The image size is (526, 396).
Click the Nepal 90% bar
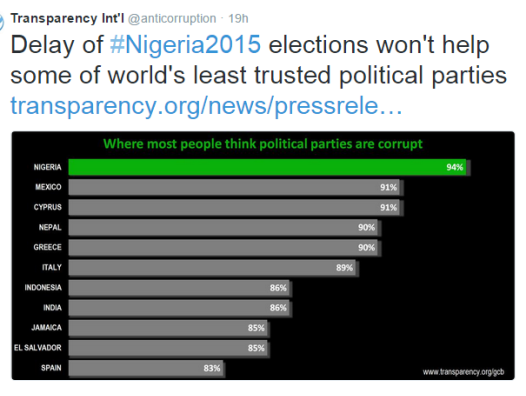(225, 228)
